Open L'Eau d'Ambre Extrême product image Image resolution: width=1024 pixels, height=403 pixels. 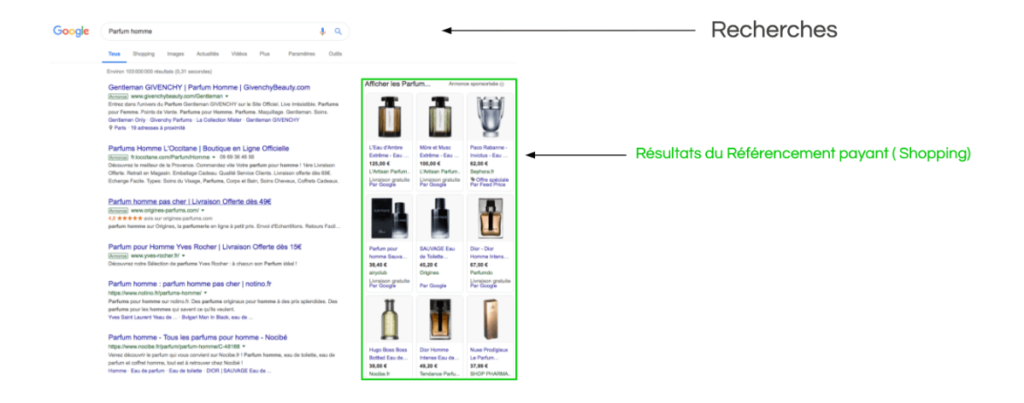388,117
